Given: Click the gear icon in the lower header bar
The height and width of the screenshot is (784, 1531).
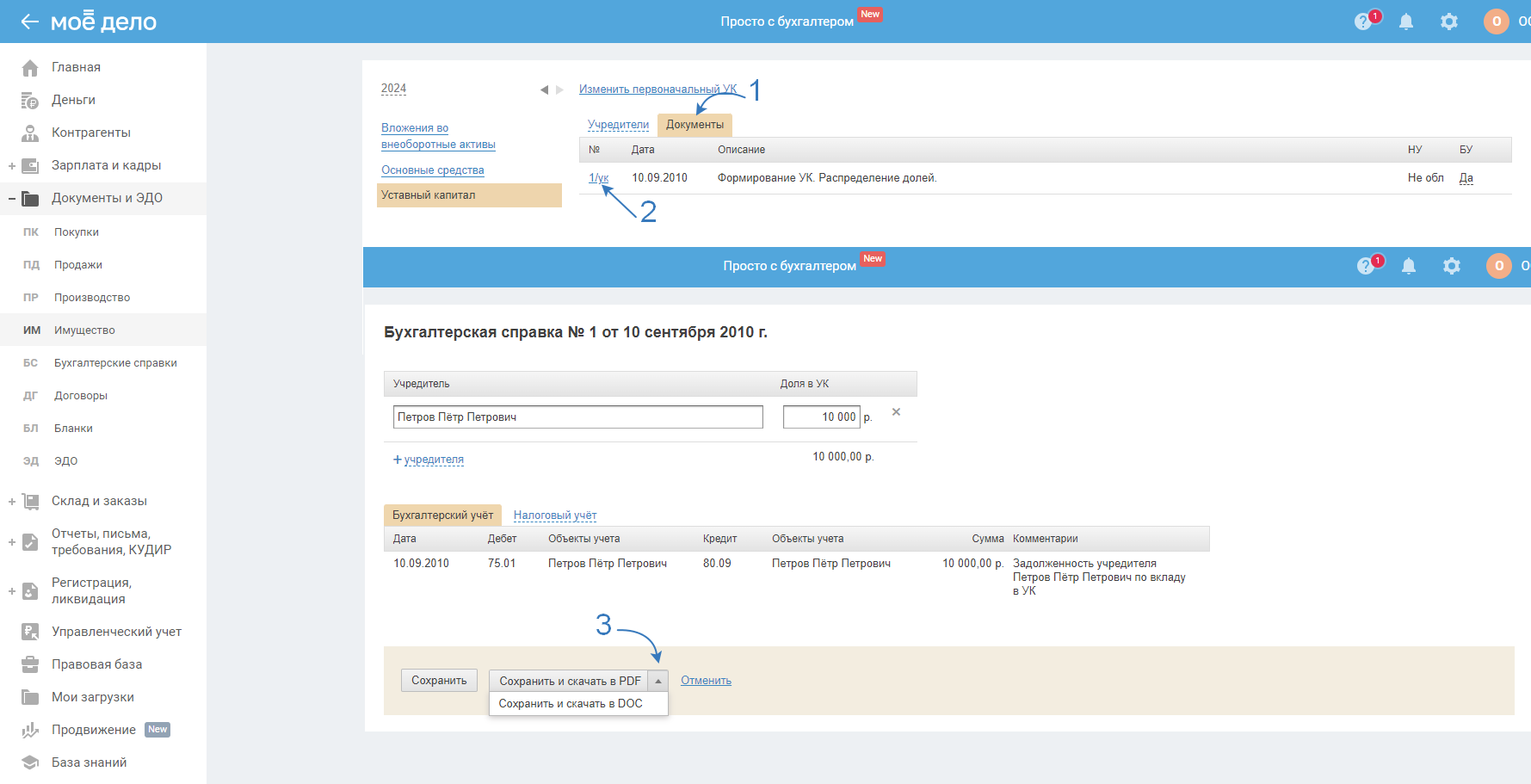Looking at the screenshot, I should point(1452,266).
